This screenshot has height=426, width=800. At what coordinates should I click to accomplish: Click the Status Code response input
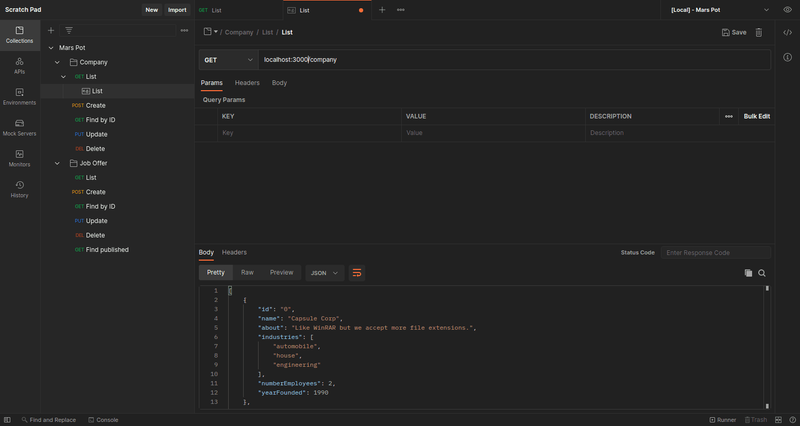[x=715, y=253]
